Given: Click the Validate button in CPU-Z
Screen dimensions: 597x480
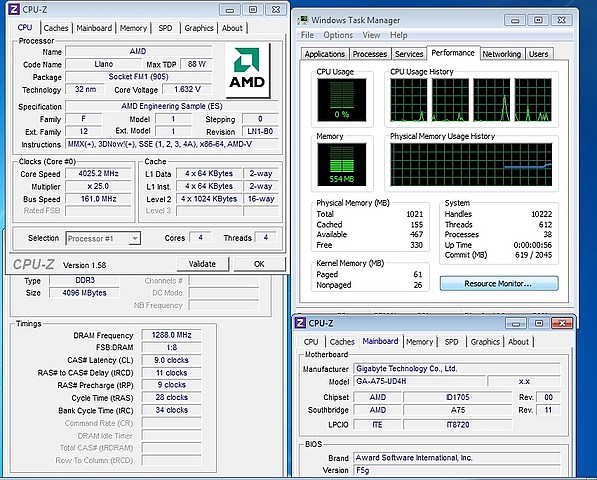Looking at the screenshot, I should (203, 264).
